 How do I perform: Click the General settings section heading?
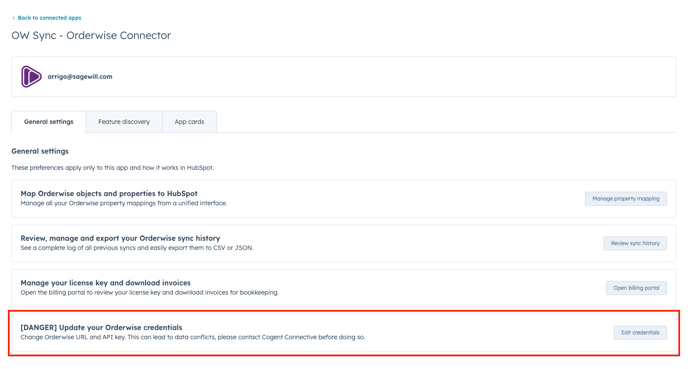(40, 151)
